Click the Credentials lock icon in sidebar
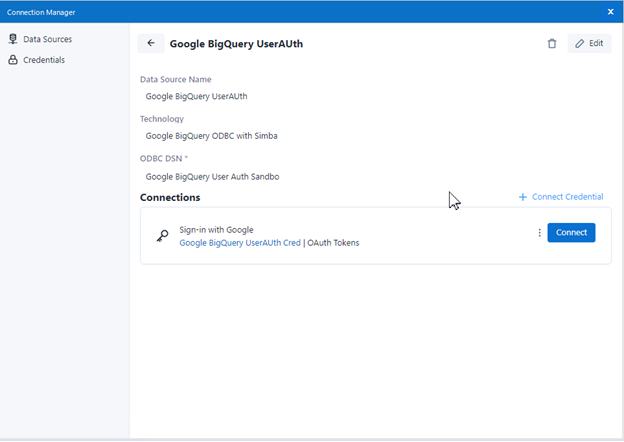 click(13, 60)
